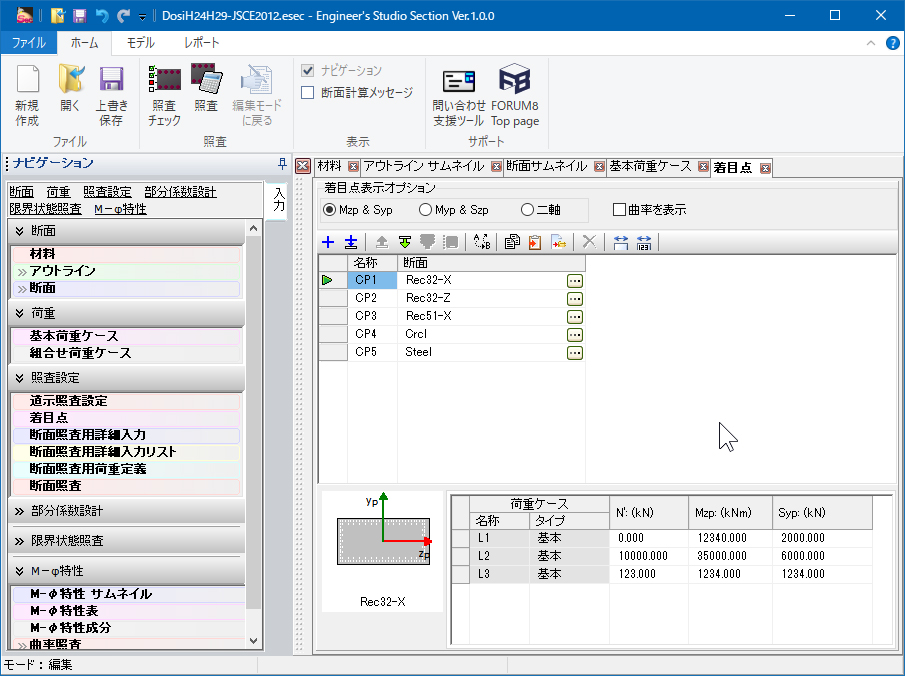Image resolution: width=905 pixels, height=676 pixels.
Task: Click the green move-down arrow icon
Action: (x=405, y=242)
